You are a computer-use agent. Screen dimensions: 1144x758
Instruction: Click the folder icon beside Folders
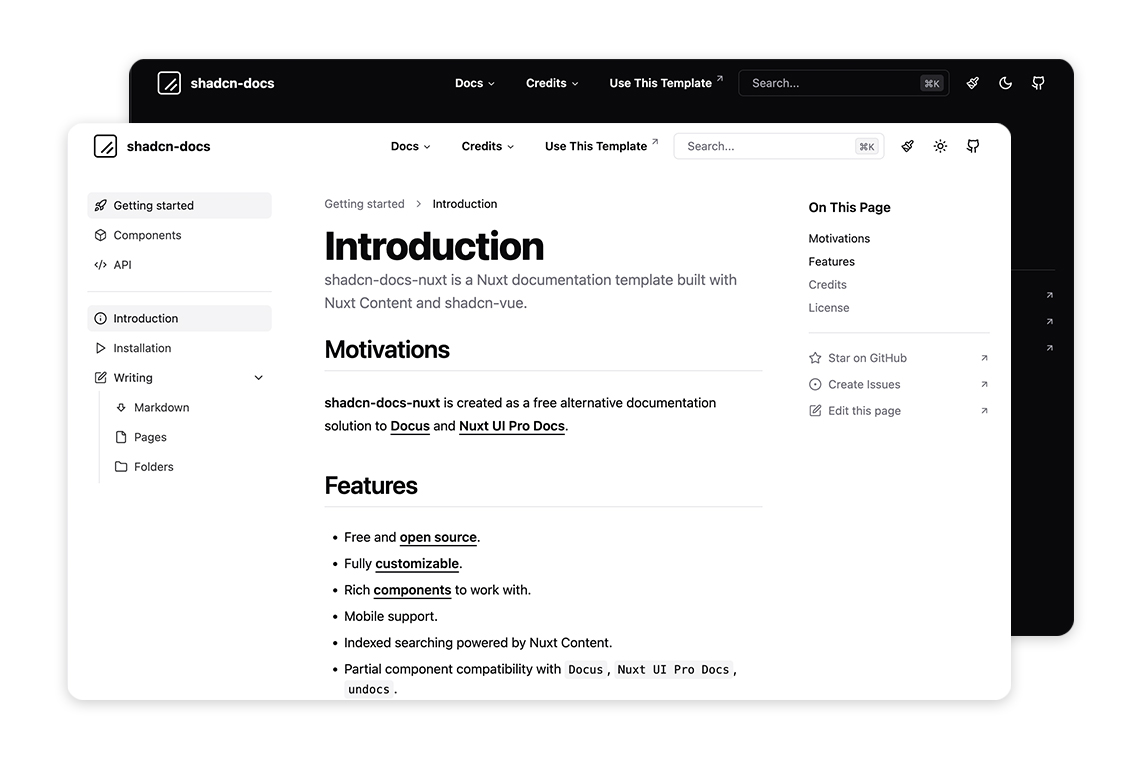(x=121, y=467)
